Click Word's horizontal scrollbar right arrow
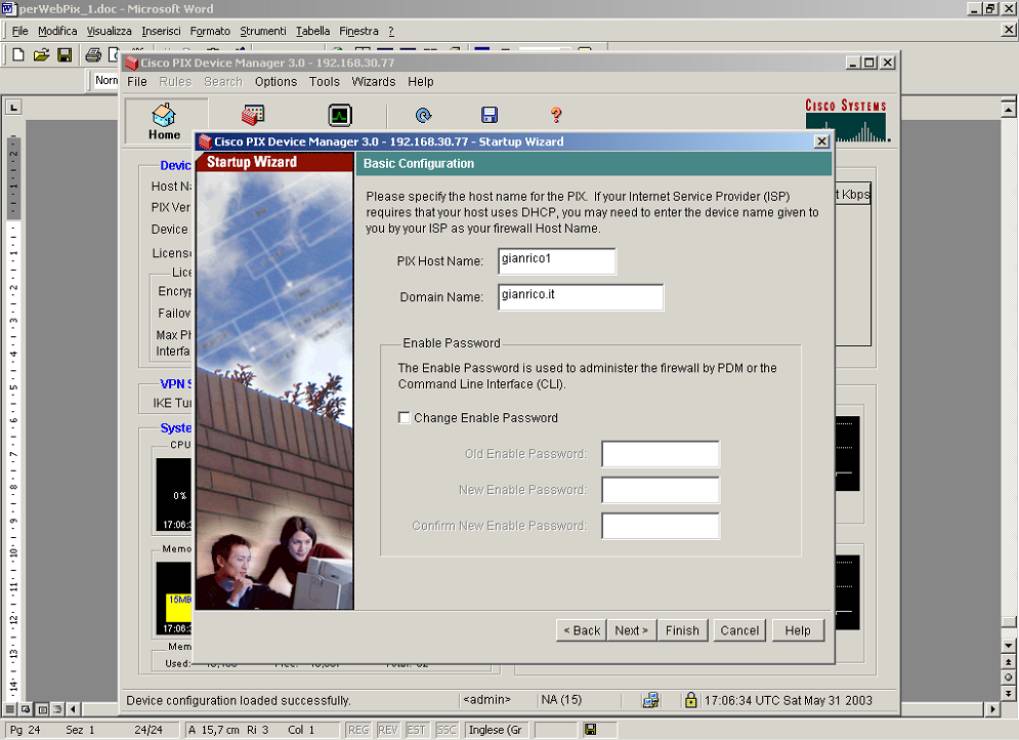 click(992, 709)
